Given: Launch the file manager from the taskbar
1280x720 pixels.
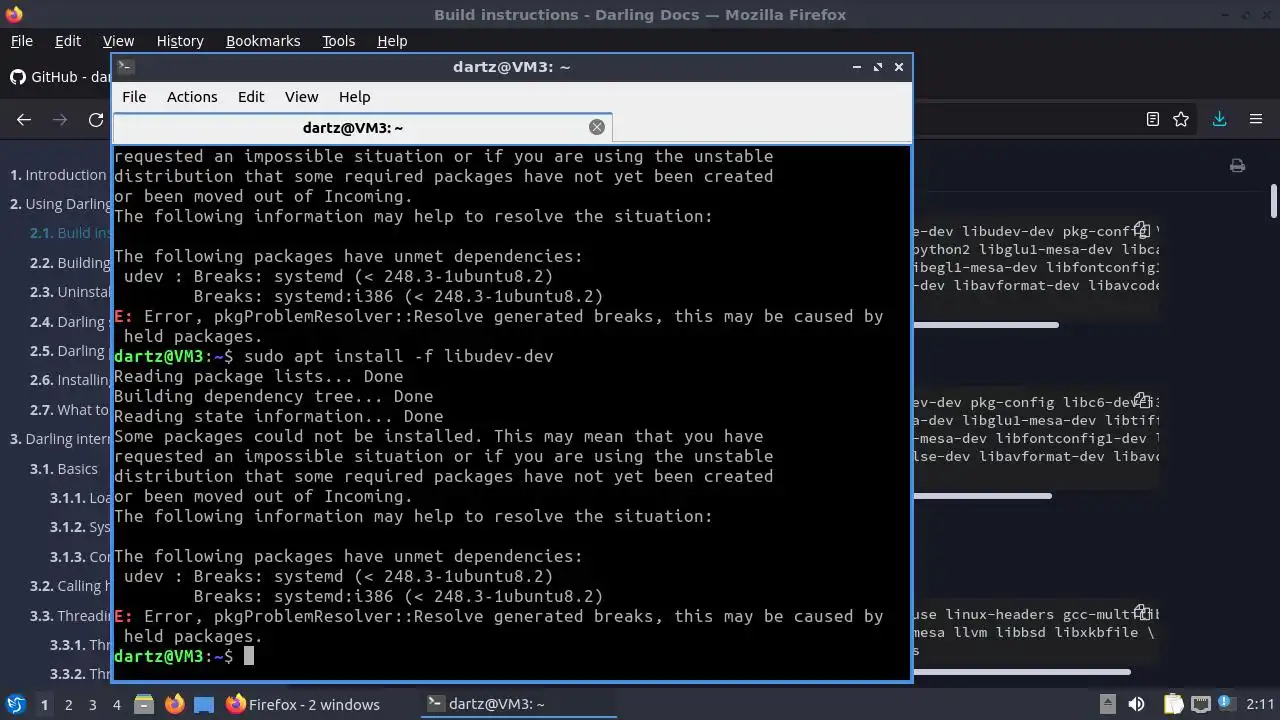Looking at the screenshot, I should [144, 704].
